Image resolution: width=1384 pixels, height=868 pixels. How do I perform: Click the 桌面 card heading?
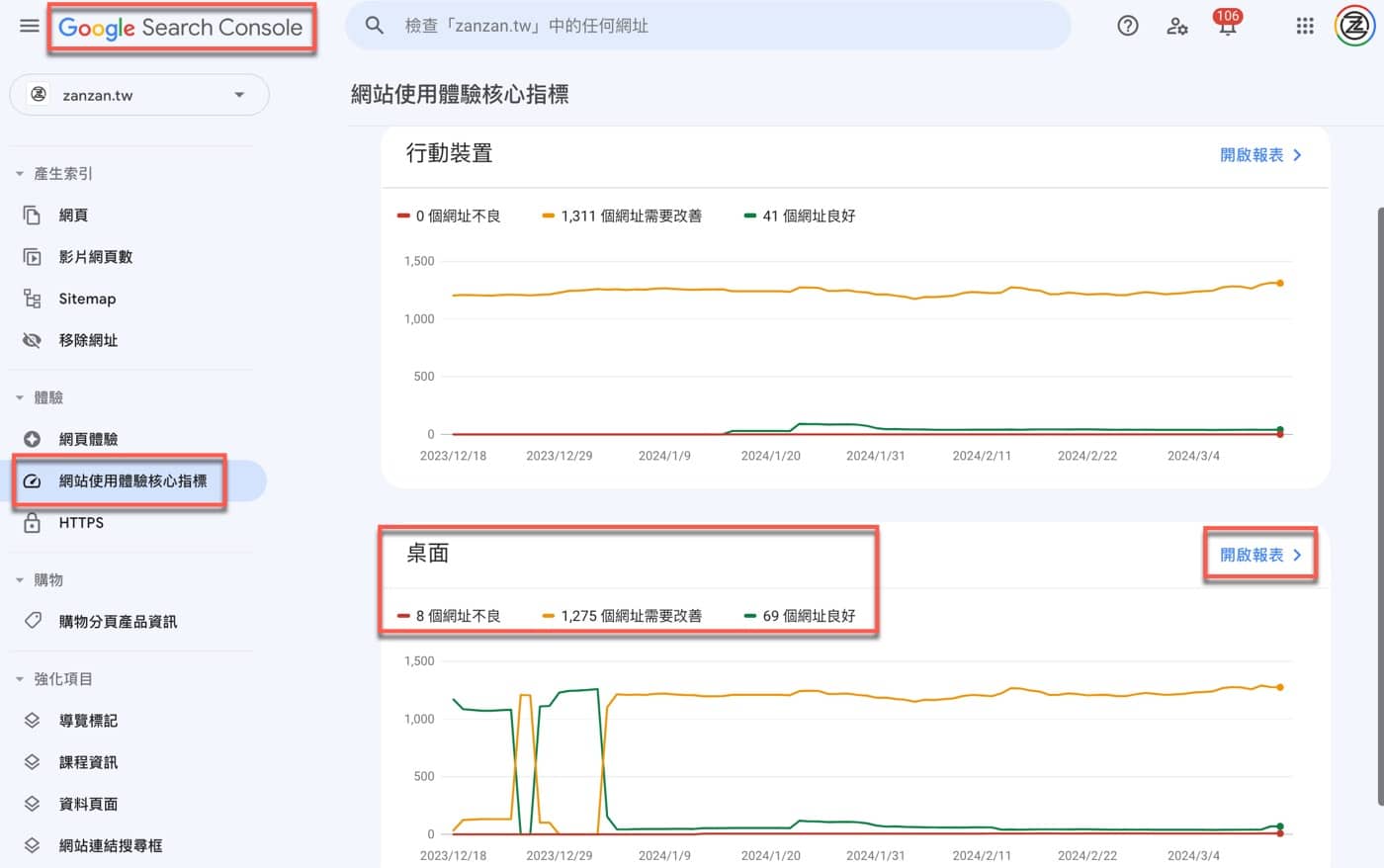(x=428, y=554)
